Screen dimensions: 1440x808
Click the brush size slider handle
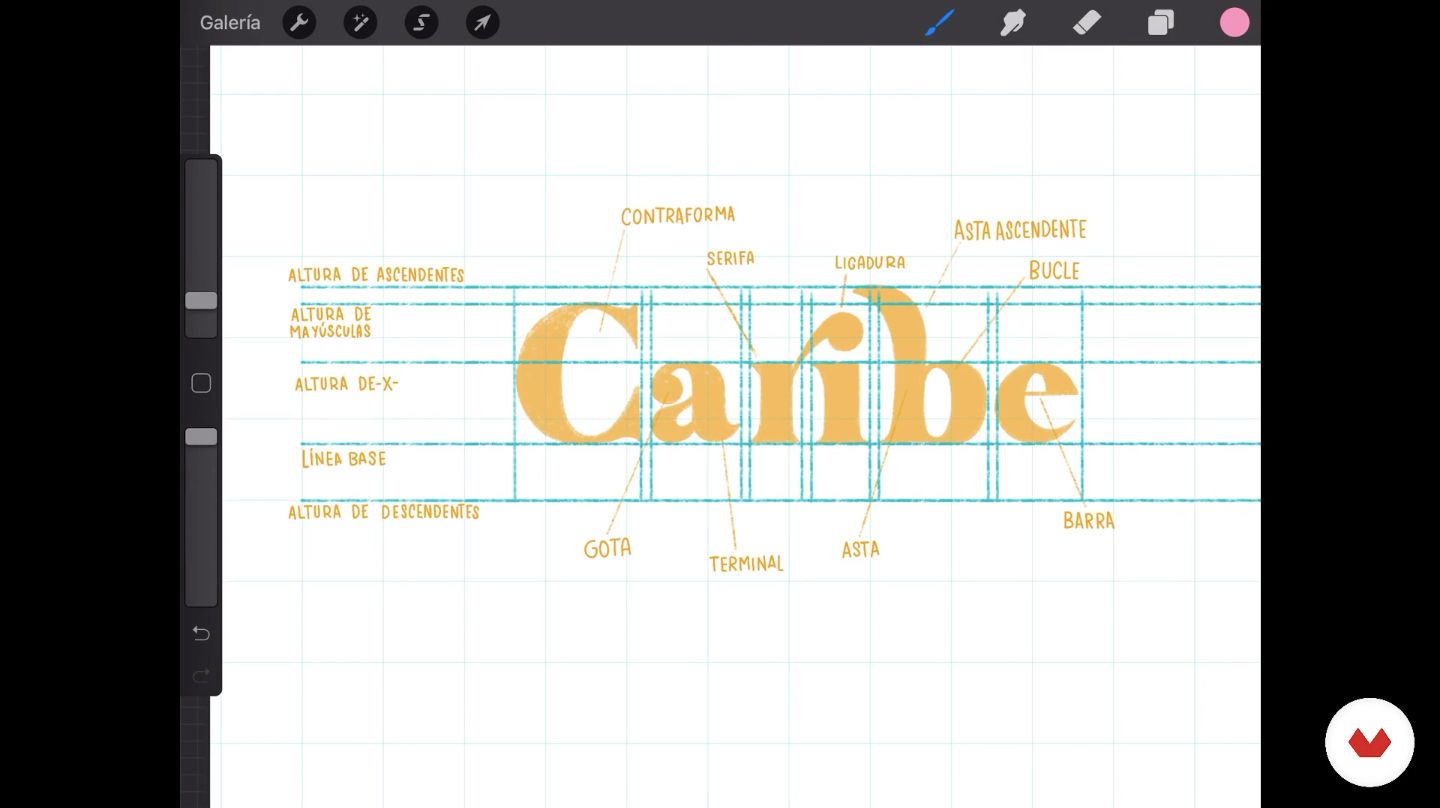tap(201, 301)
